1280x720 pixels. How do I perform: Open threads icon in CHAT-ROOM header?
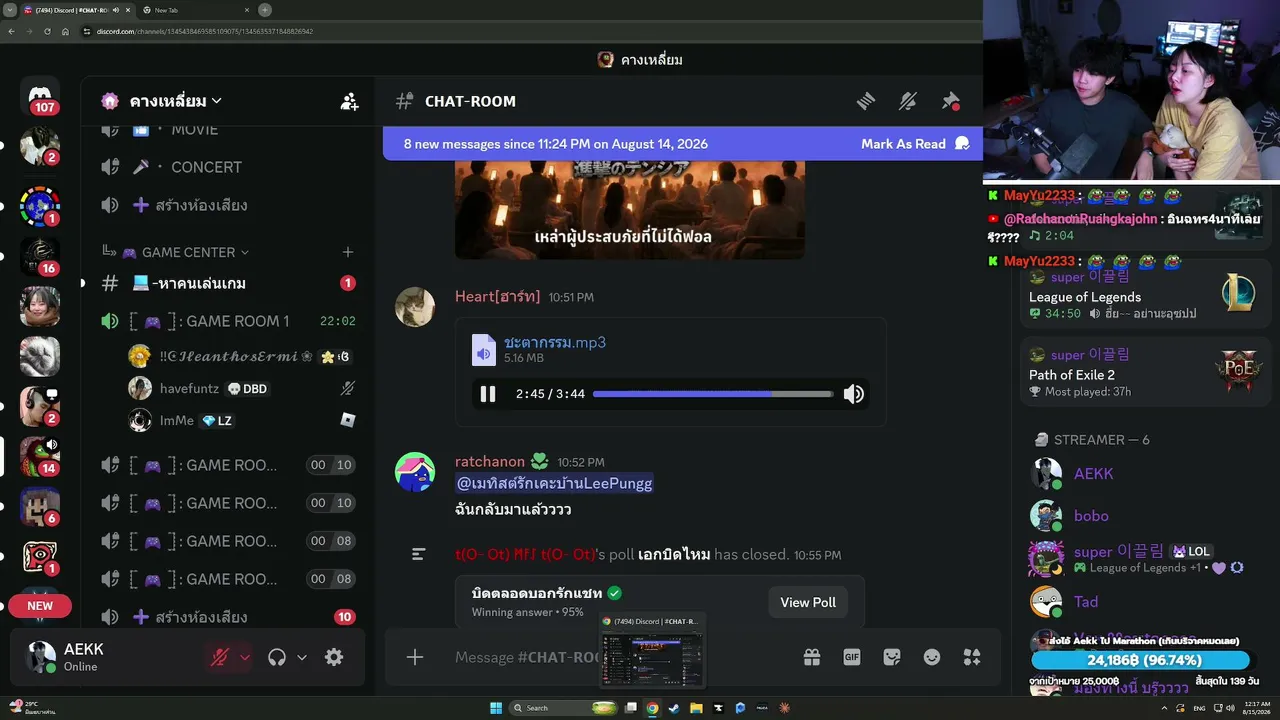(866, 101)
